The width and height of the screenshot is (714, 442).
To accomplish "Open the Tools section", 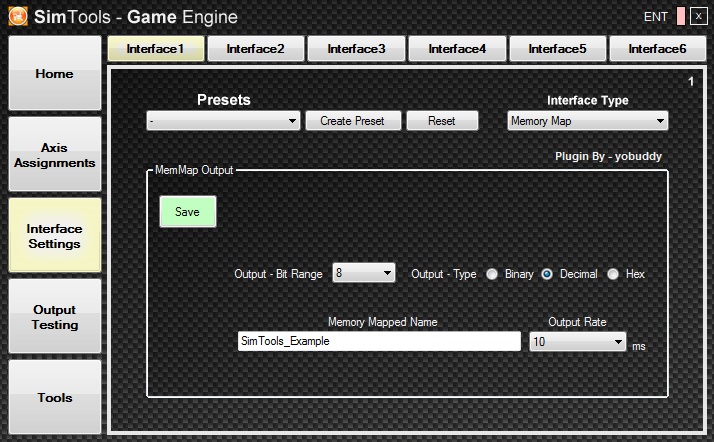I will 55,397.
